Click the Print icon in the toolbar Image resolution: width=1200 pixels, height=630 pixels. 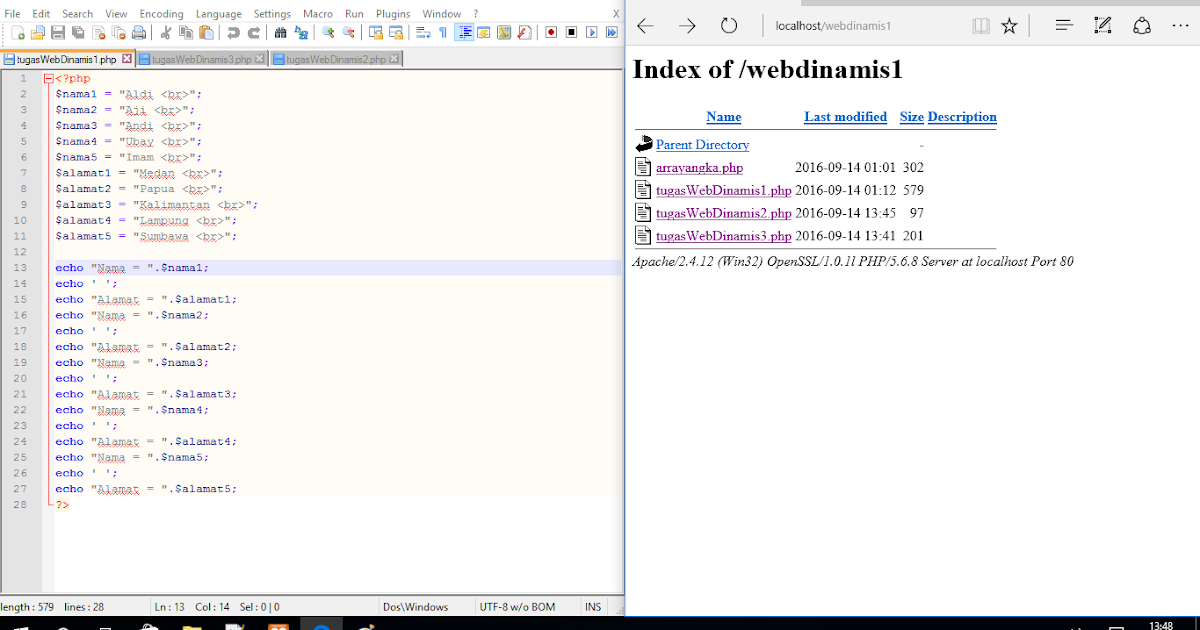139,33
